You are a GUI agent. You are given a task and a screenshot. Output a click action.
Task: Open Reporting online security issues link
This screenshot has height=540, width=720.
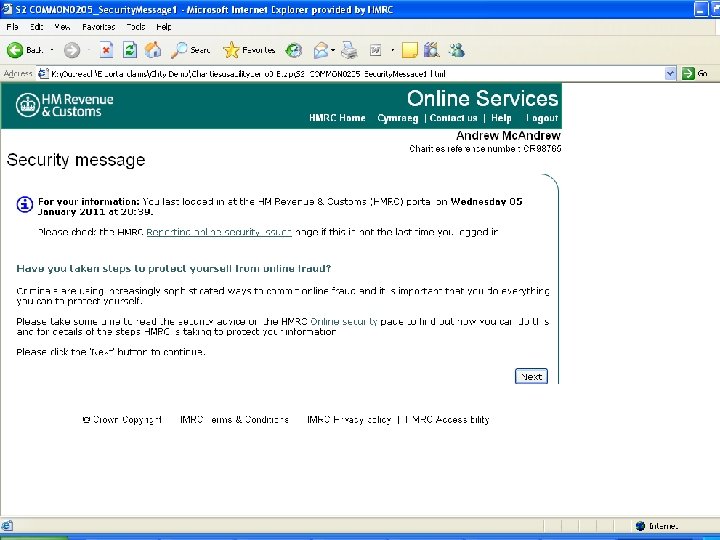pos(219,232)
